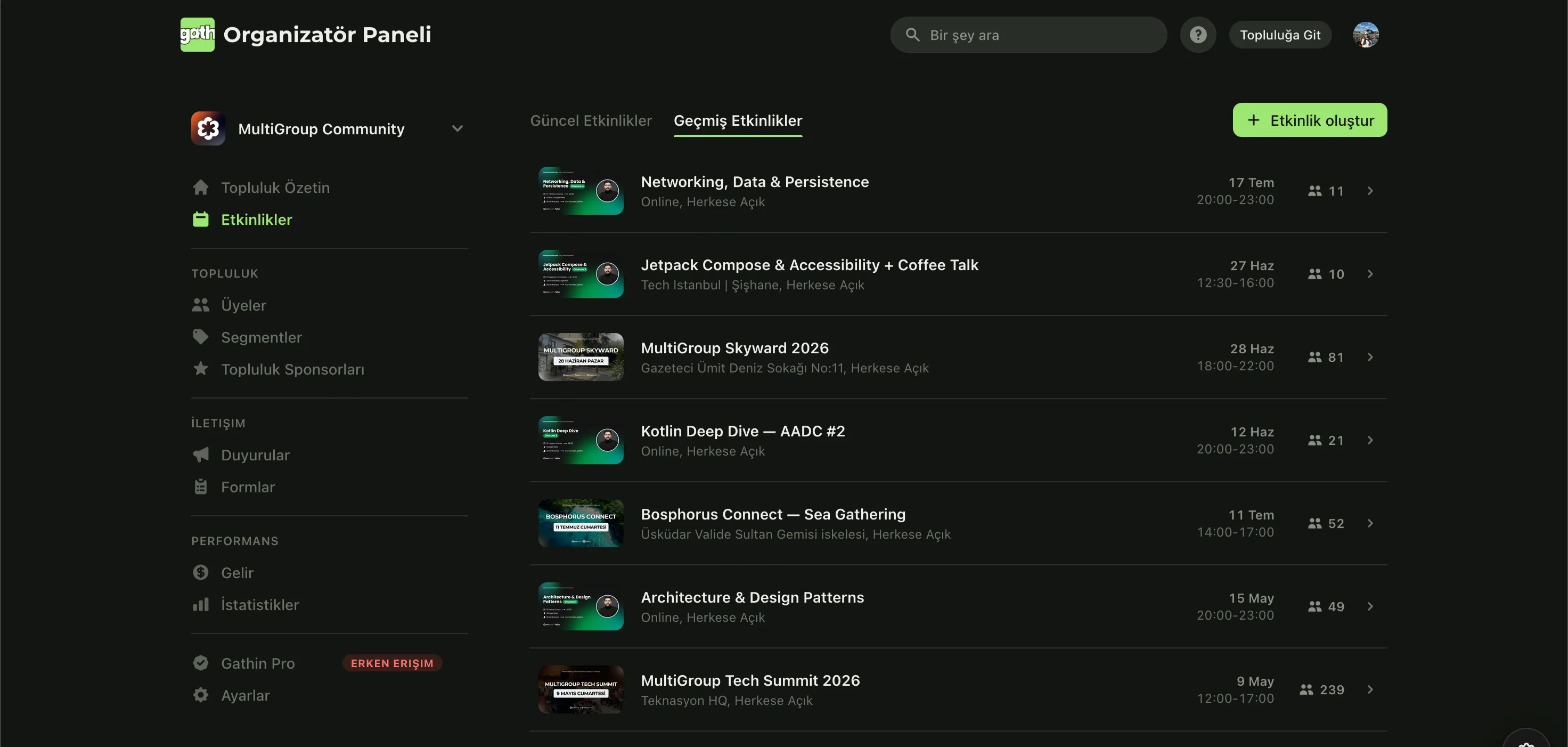
Task: Open the Bosphorus Connect event thumbnail
Action: (x=581, y=523)
